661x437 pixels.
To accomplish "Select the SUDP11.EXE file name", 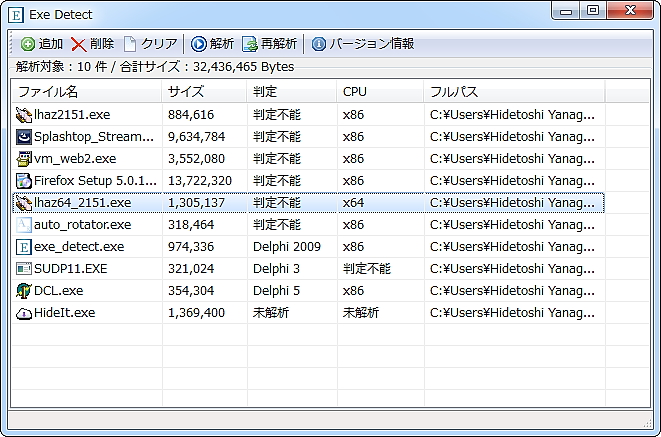I will [70, 268].
